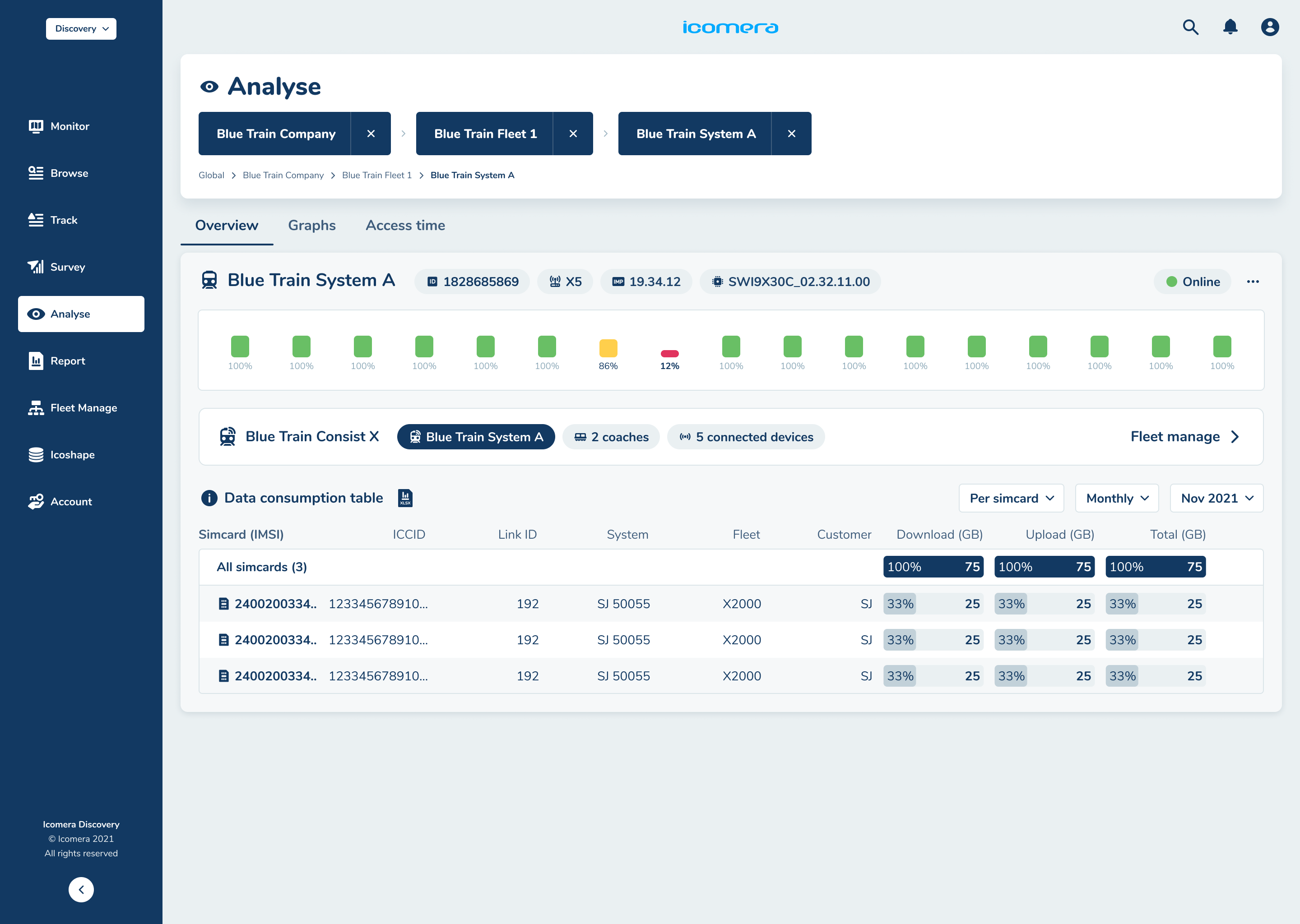Remove the Blue Train Fleet 1 filter
1300x924 pixels.
(573, 134)
